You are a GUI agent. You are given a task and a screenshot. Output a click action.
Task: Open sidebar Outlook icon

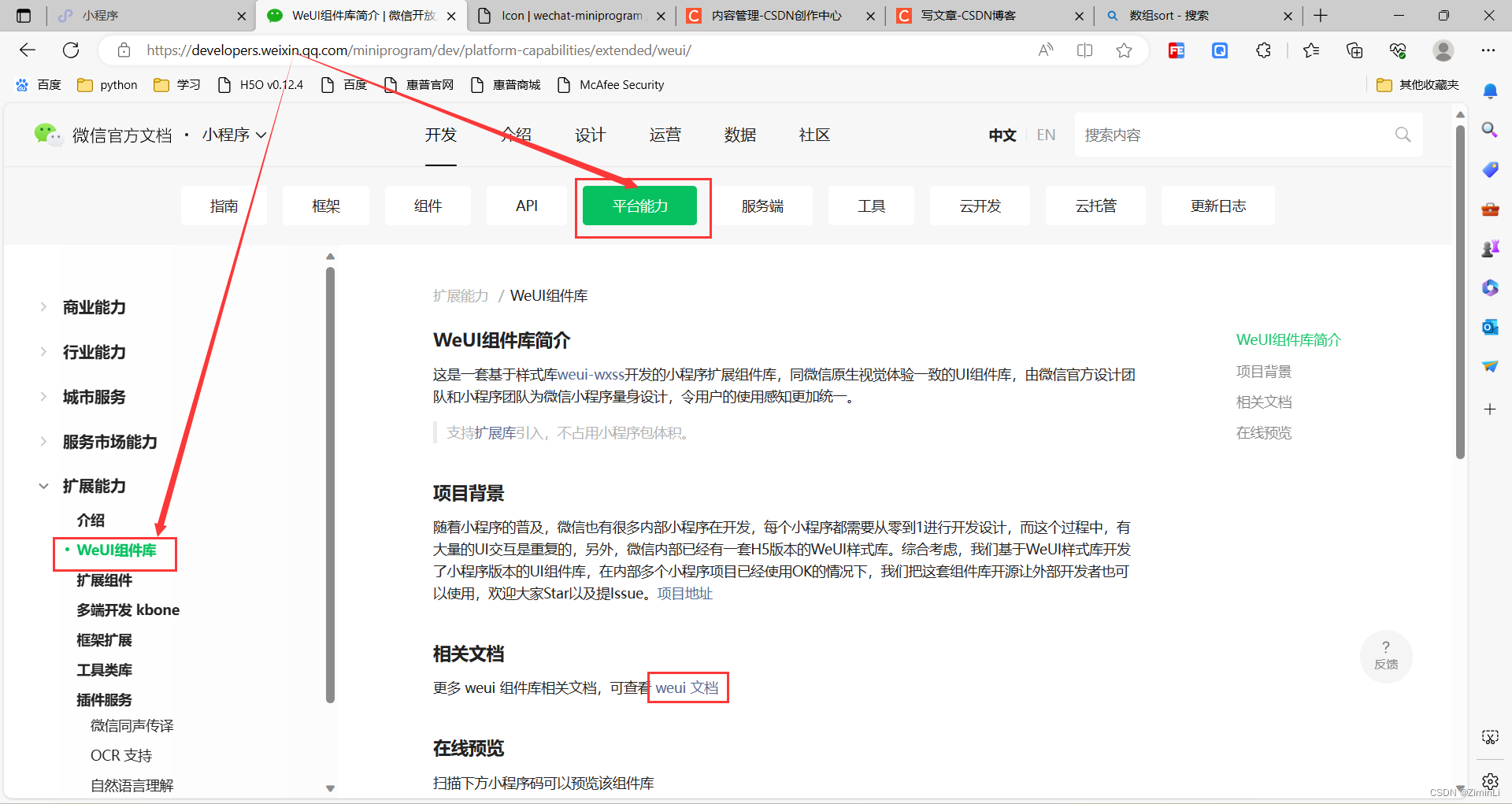1490,327
